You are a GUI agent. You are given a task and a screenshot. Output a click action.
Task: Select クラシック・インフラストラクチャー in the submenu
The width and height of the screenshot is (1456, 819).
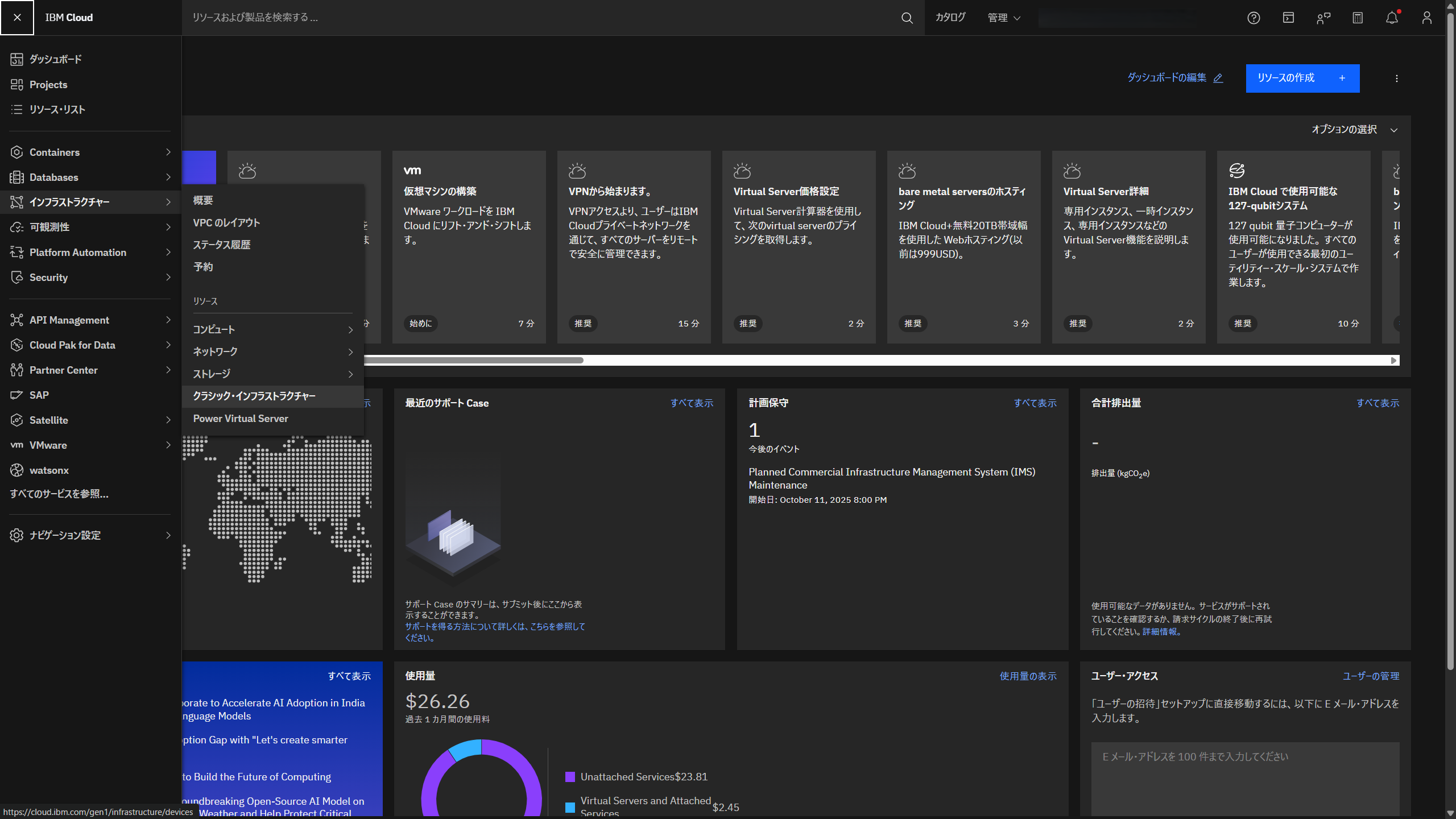(254, 396)
